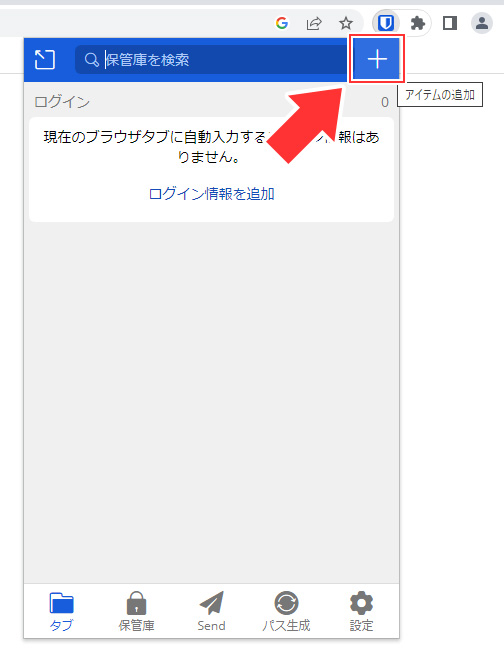Switch to the タブ tab

coord(62,611)
